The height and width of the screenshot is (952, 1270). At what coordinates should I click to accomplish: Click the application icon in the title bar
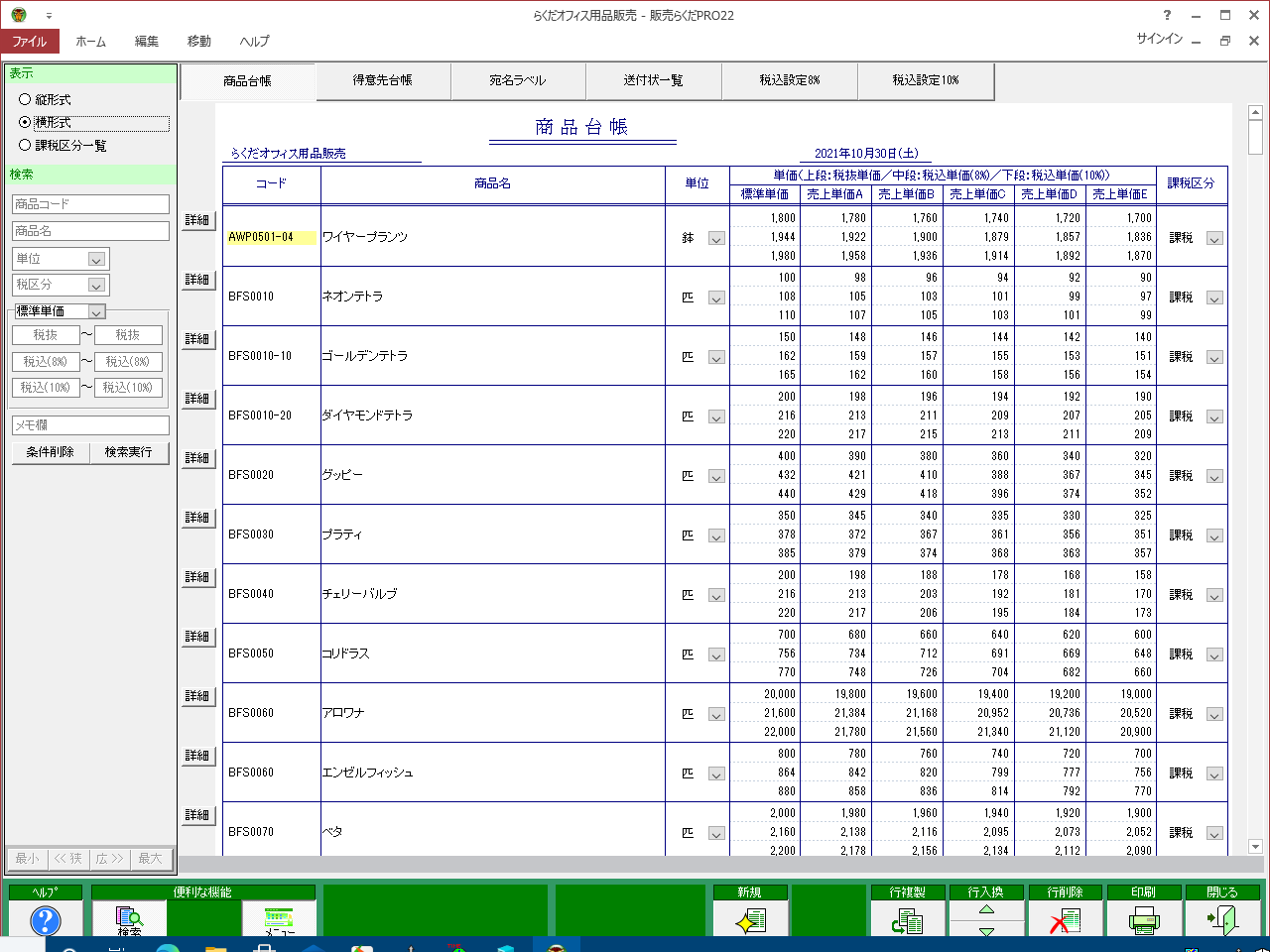[19, 15]
